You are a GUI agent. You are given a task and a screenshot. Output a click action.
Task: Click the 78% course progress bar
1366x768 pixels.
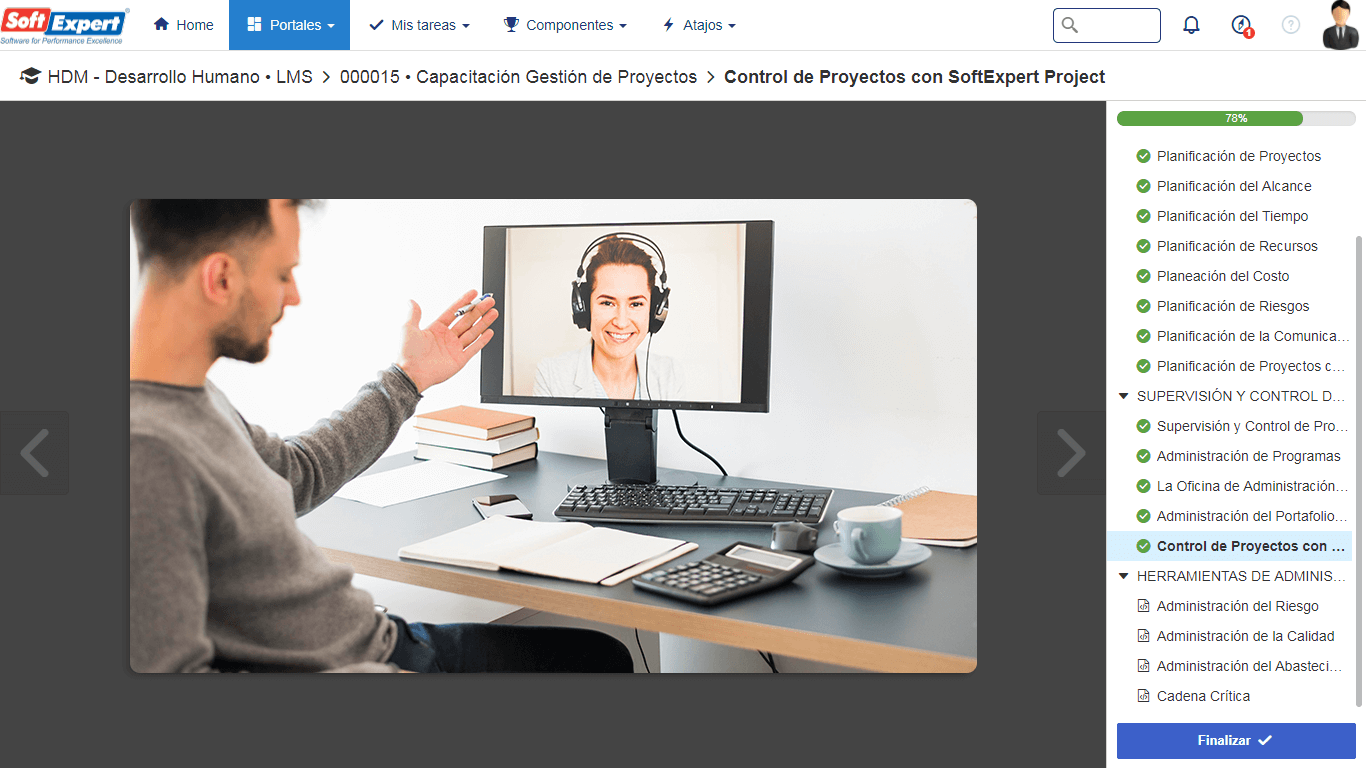pyautogui.click(x=1236, y=118)
